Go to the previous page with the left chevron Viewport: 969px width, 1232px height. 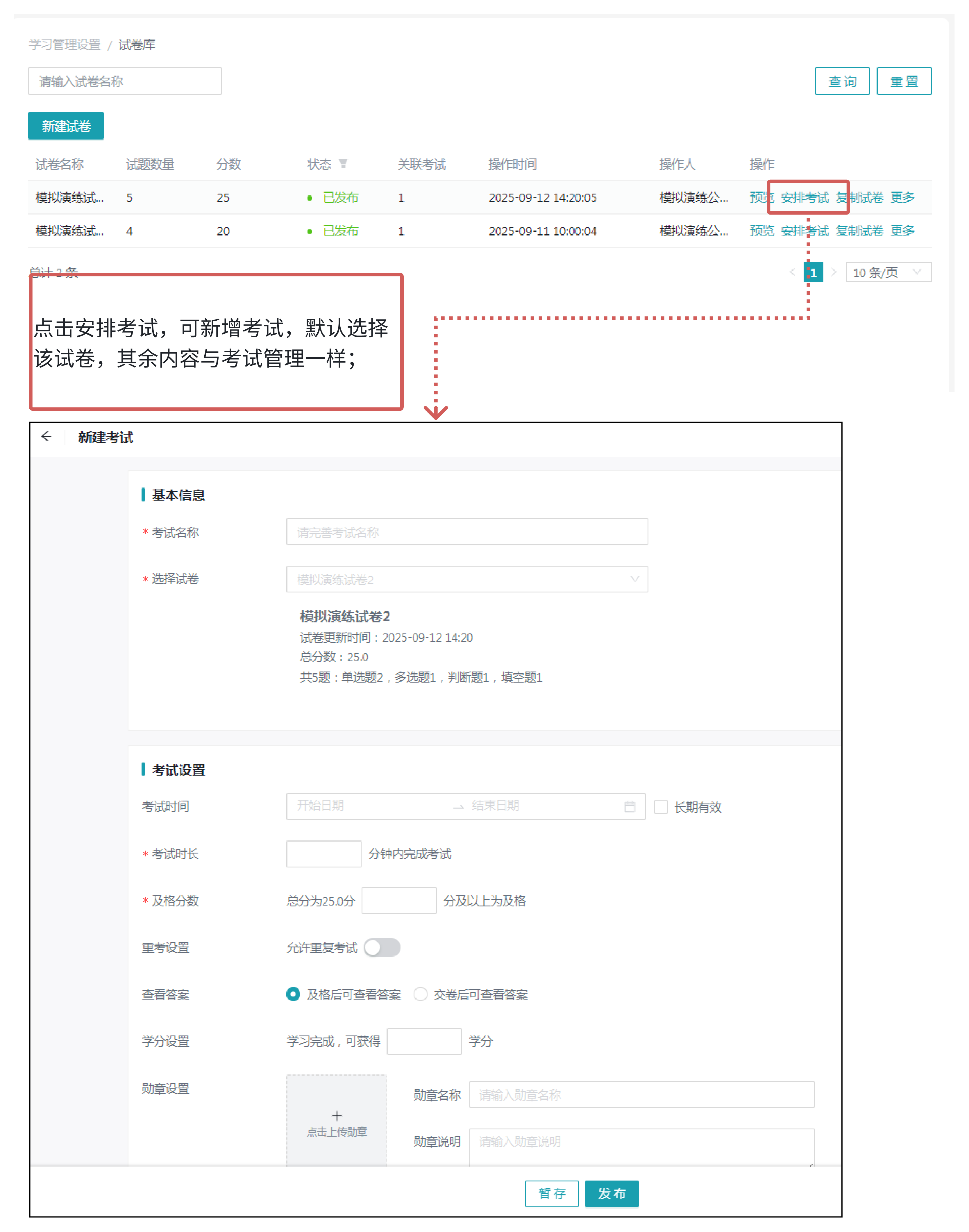(x=792, y=272)
